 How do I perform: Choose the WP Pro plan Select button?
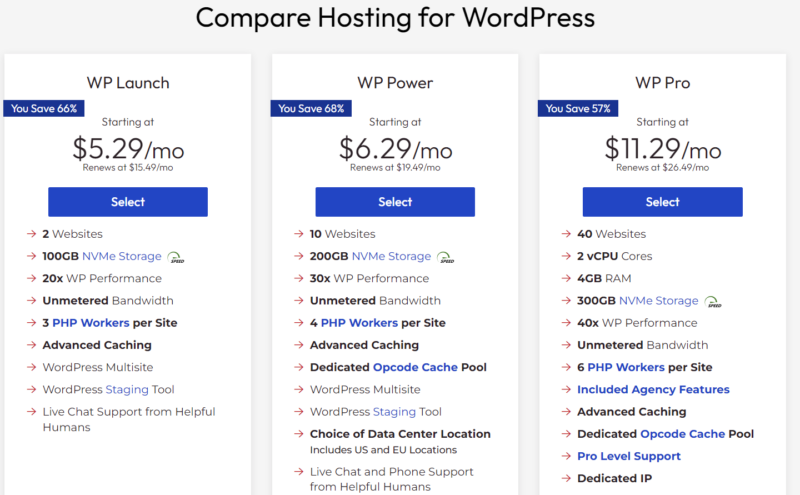(662, 202)
